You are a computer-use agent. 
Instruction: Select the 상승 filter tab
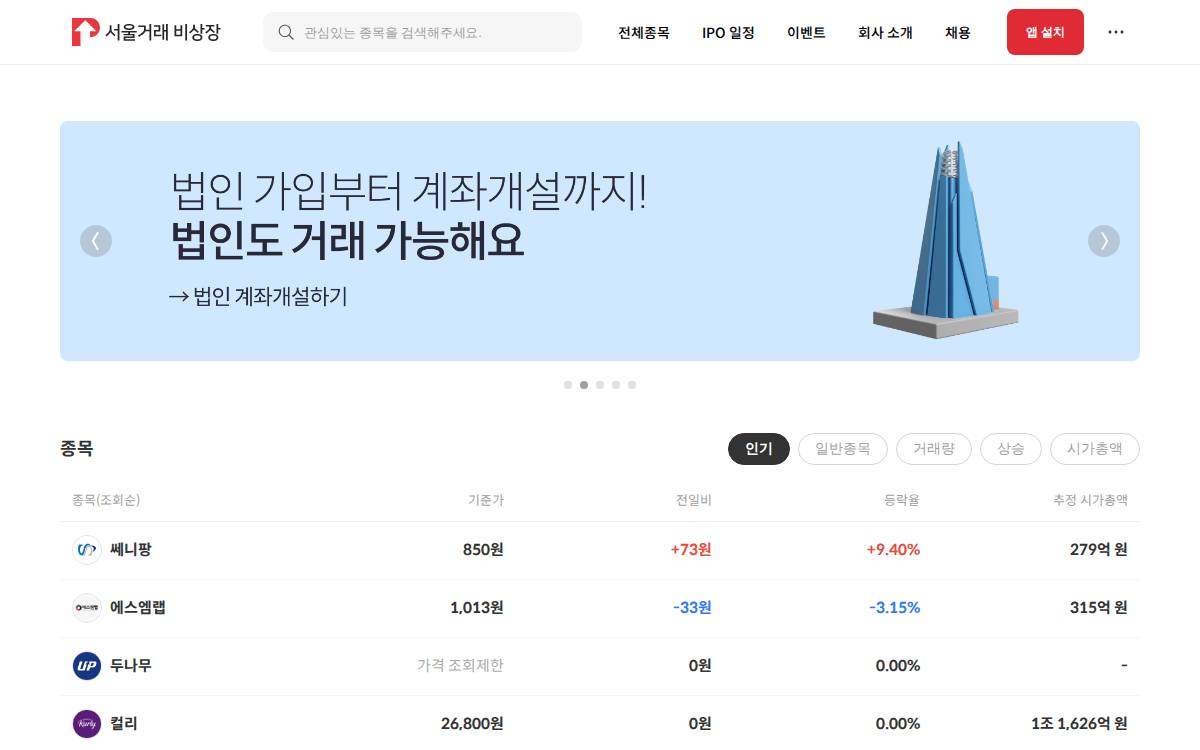coord(1011,449)
